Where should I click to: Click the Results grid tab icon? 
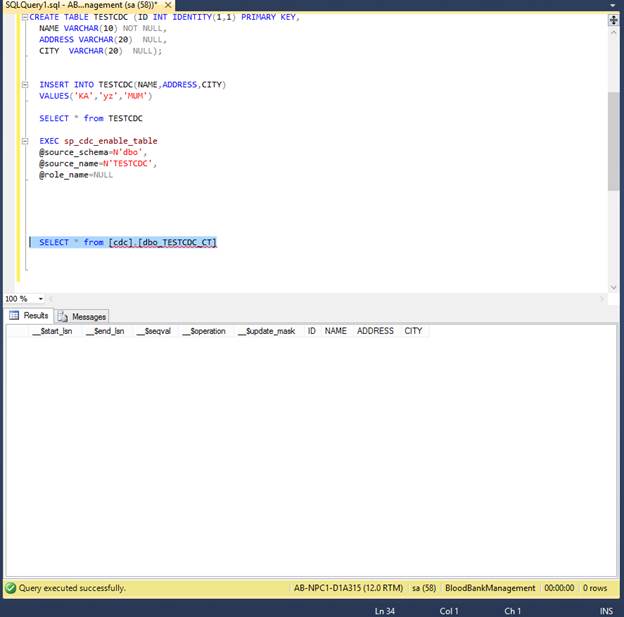pos(14,316)
